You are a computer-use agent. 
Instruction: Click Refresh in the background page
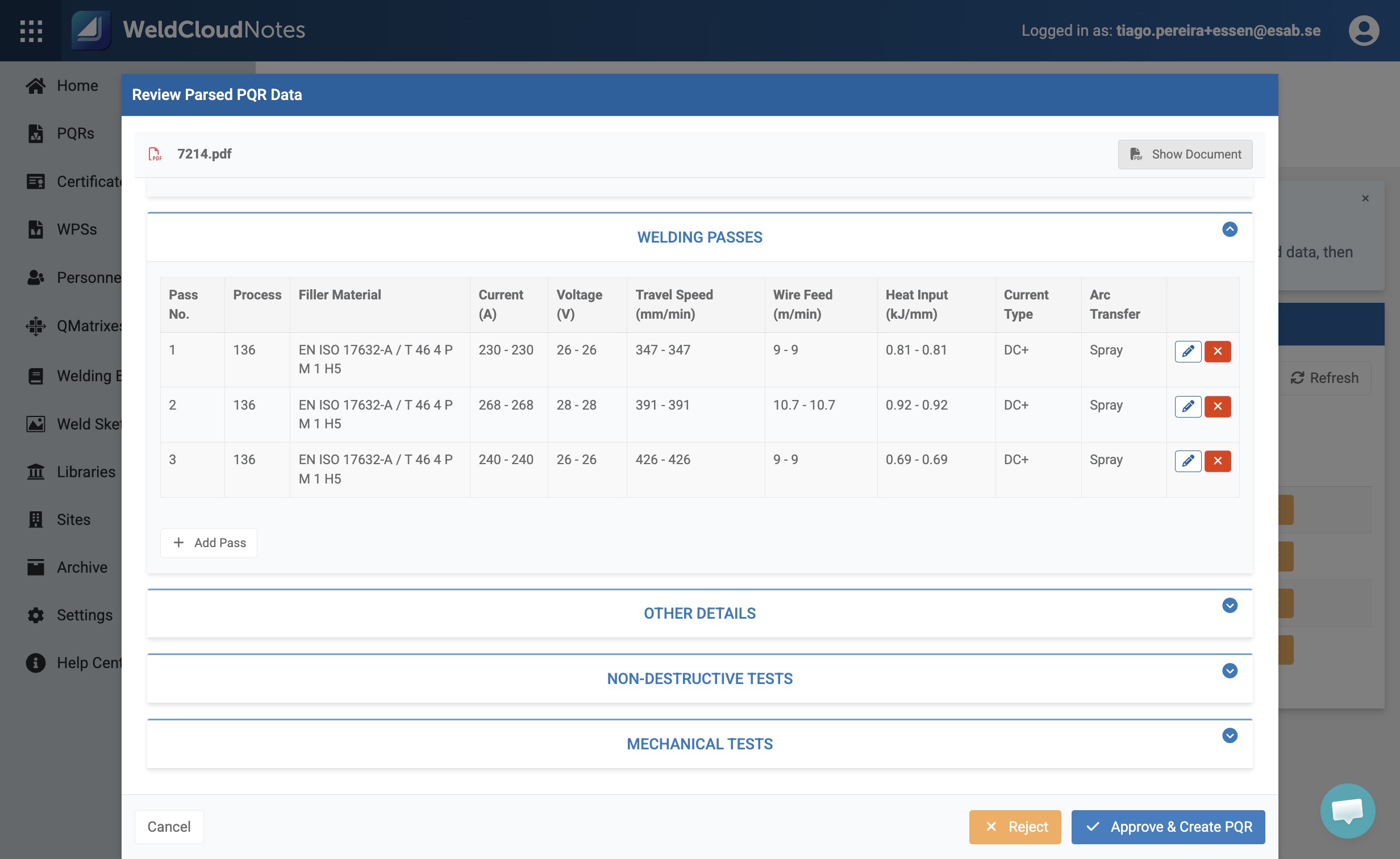[x=1324, y=378]
